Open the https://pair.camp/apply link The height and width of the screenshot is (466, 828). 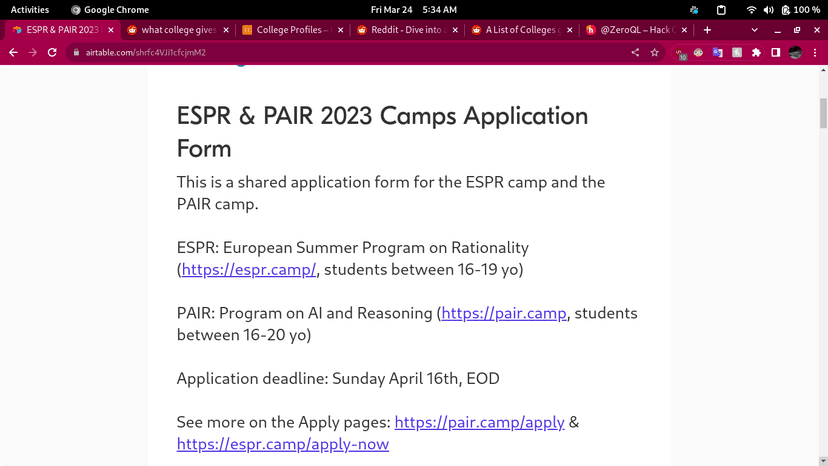(x=480, y=422)
